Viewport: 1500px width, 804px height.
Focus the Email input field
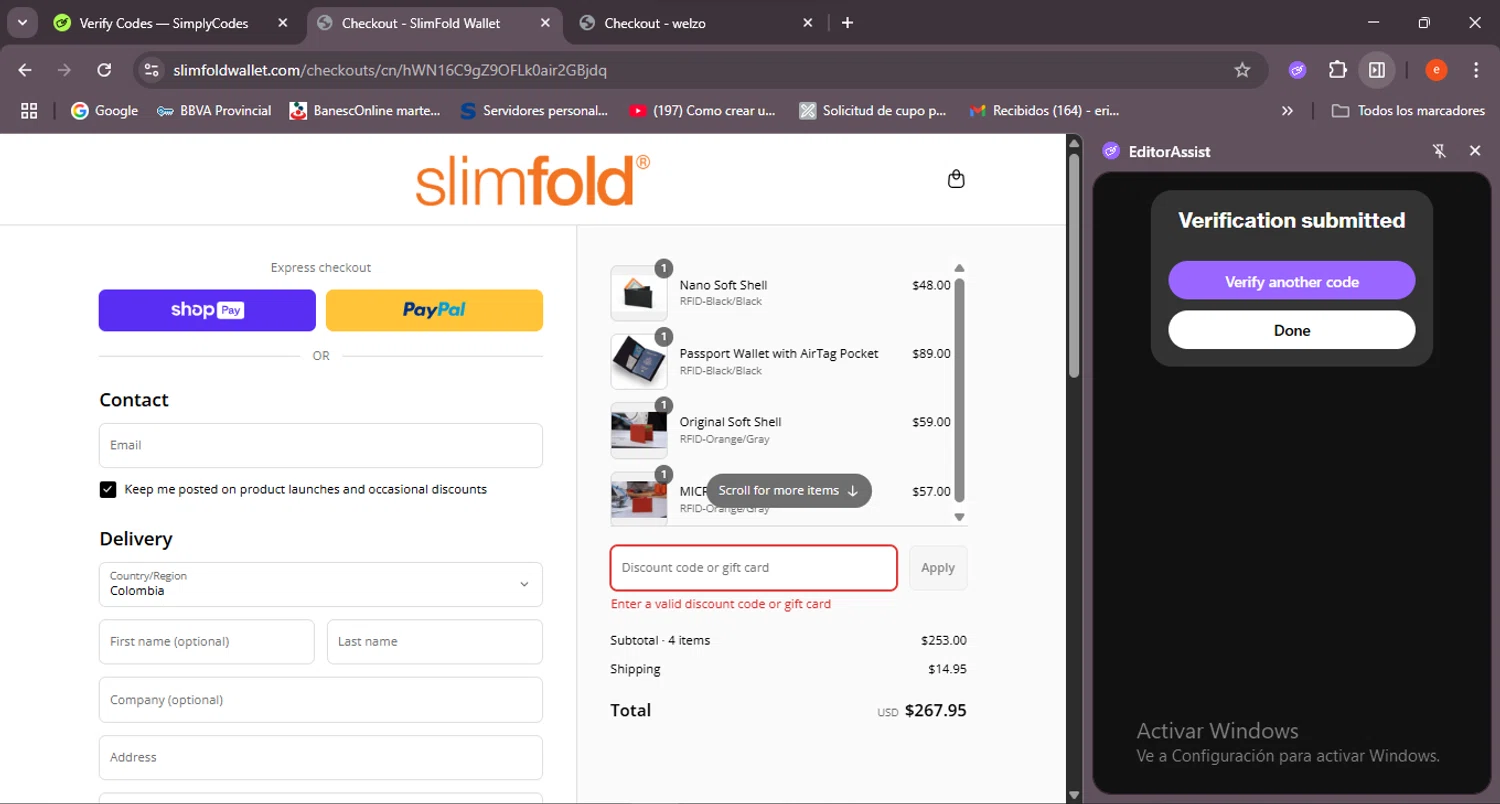pyautogui.click(x=321, y=445)
